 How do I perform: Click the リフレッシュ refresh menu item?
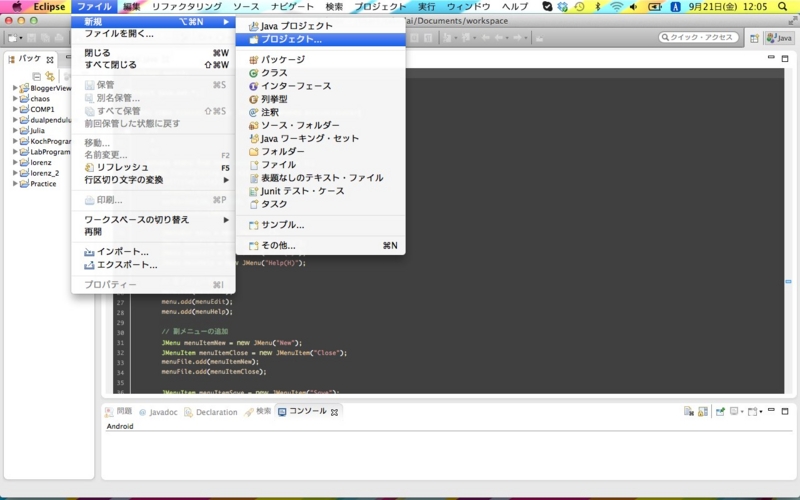click(x=153, y=167)
